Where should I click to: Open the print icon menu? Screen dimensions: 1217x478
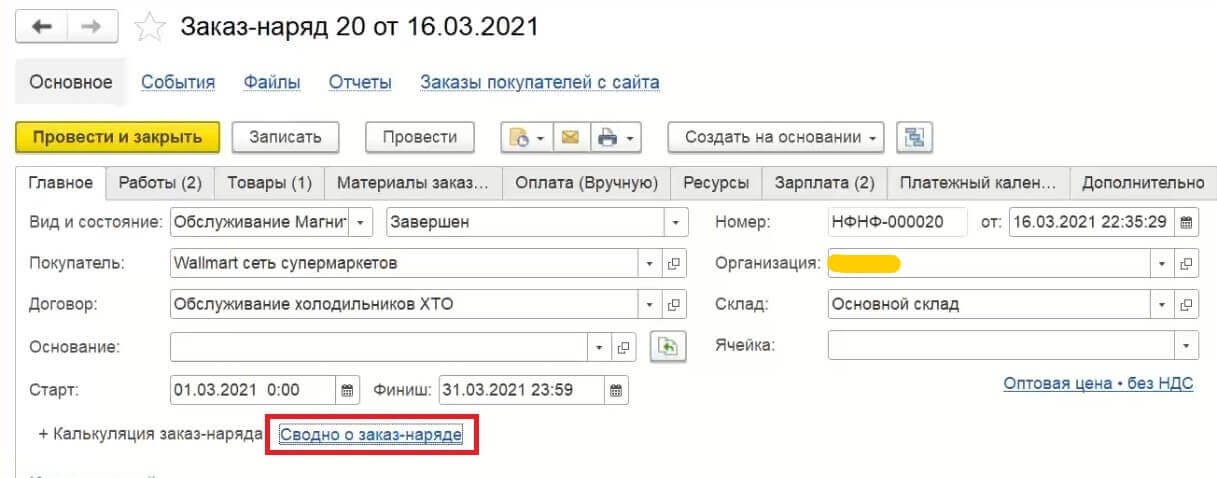coord(614,138)
